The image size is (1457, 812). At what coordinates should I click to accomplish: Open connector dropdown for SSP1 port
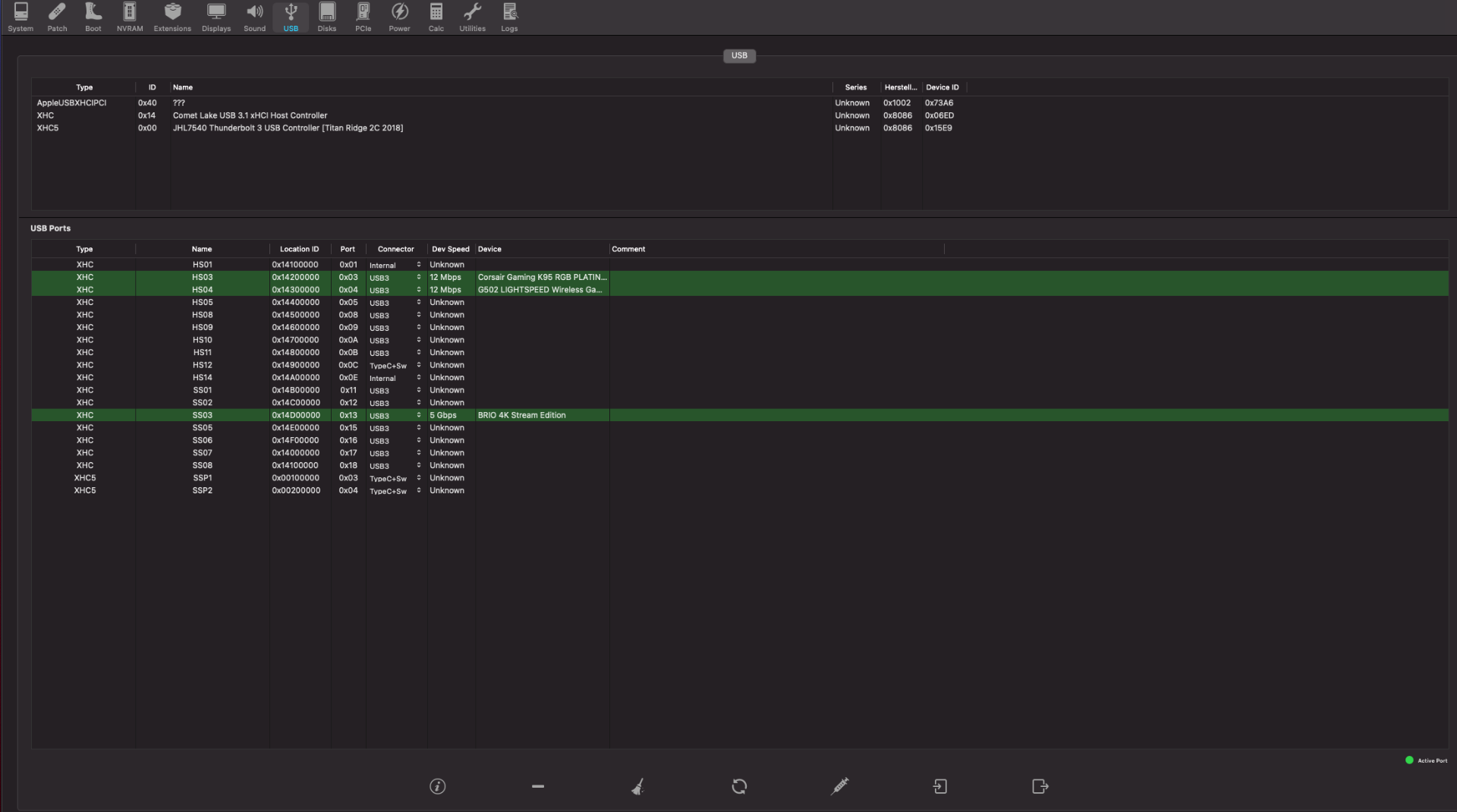[395, 478]
